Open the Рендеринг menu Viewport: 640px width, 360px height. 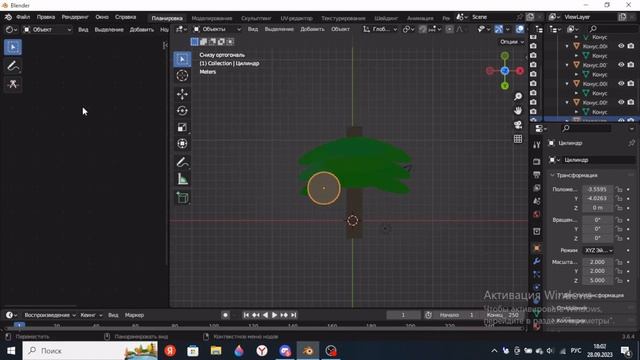(75, 17)
